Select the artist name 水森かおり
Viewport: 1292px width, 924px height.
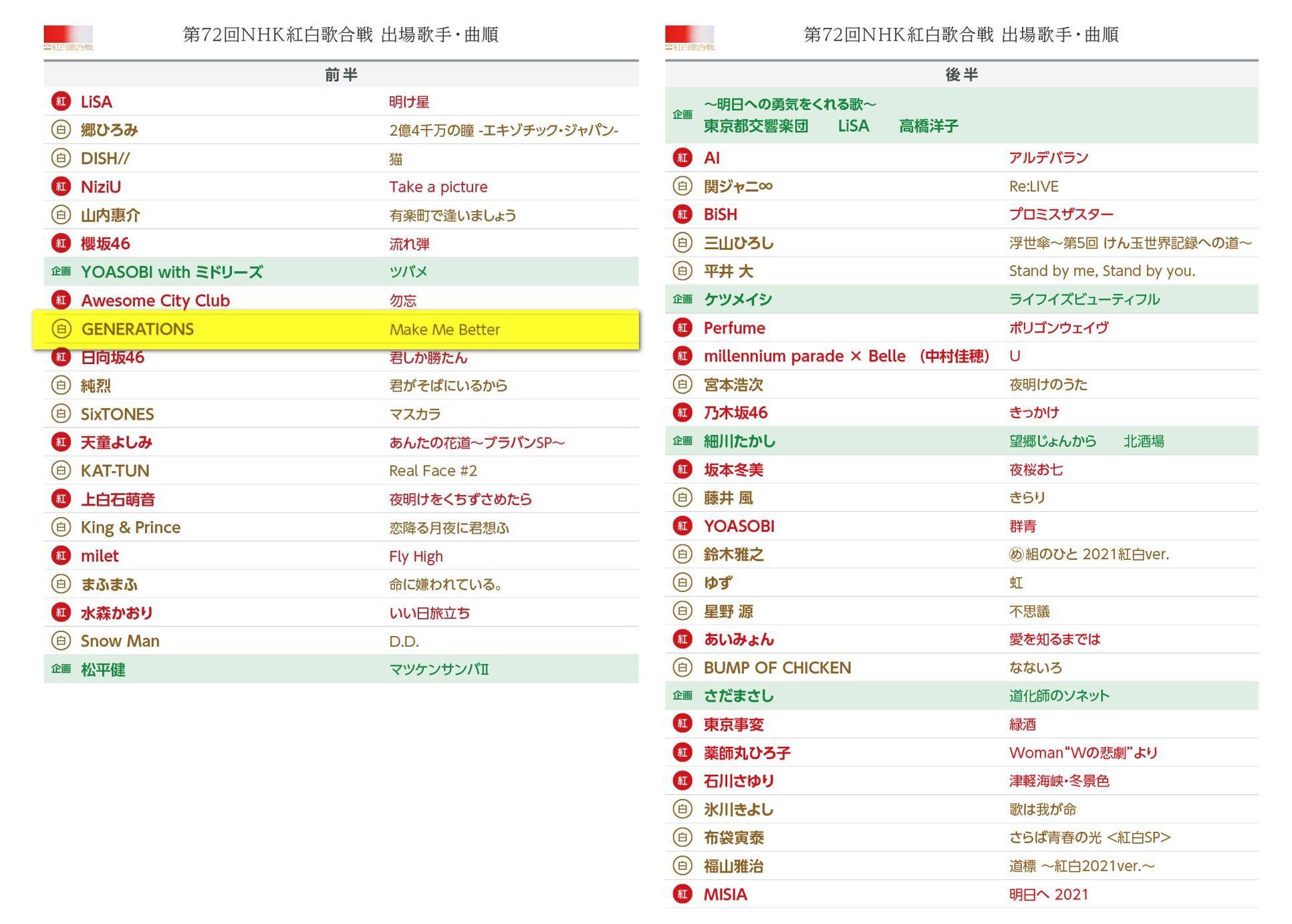(x=117, y=613)
